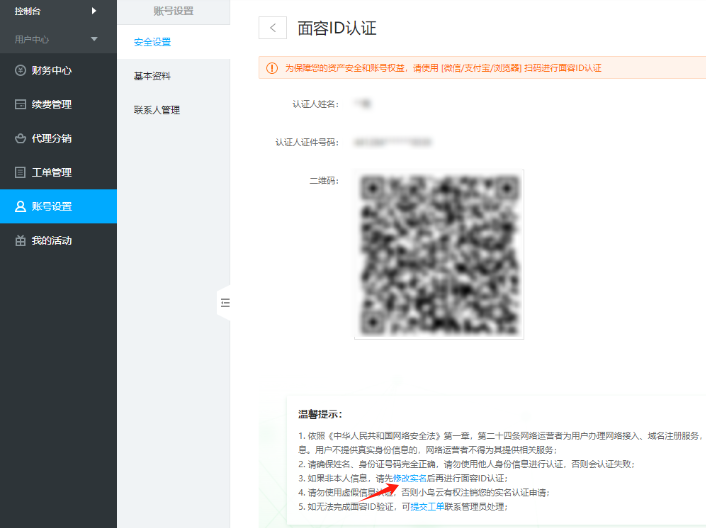Click the 工单管理 list icon
Screen dimensions: 706x528
[20, 172]
